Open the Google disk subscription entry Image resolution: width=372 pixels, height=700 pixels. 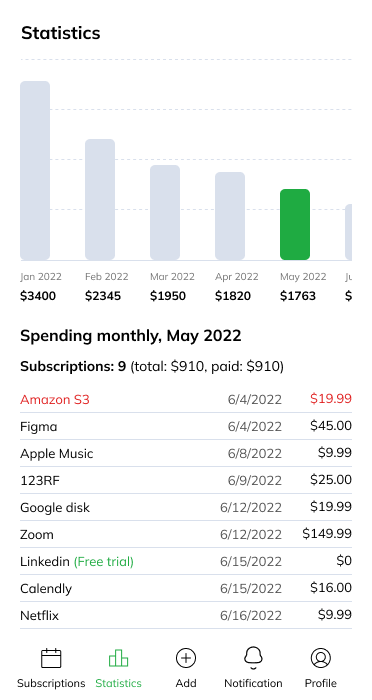(186, 507)
